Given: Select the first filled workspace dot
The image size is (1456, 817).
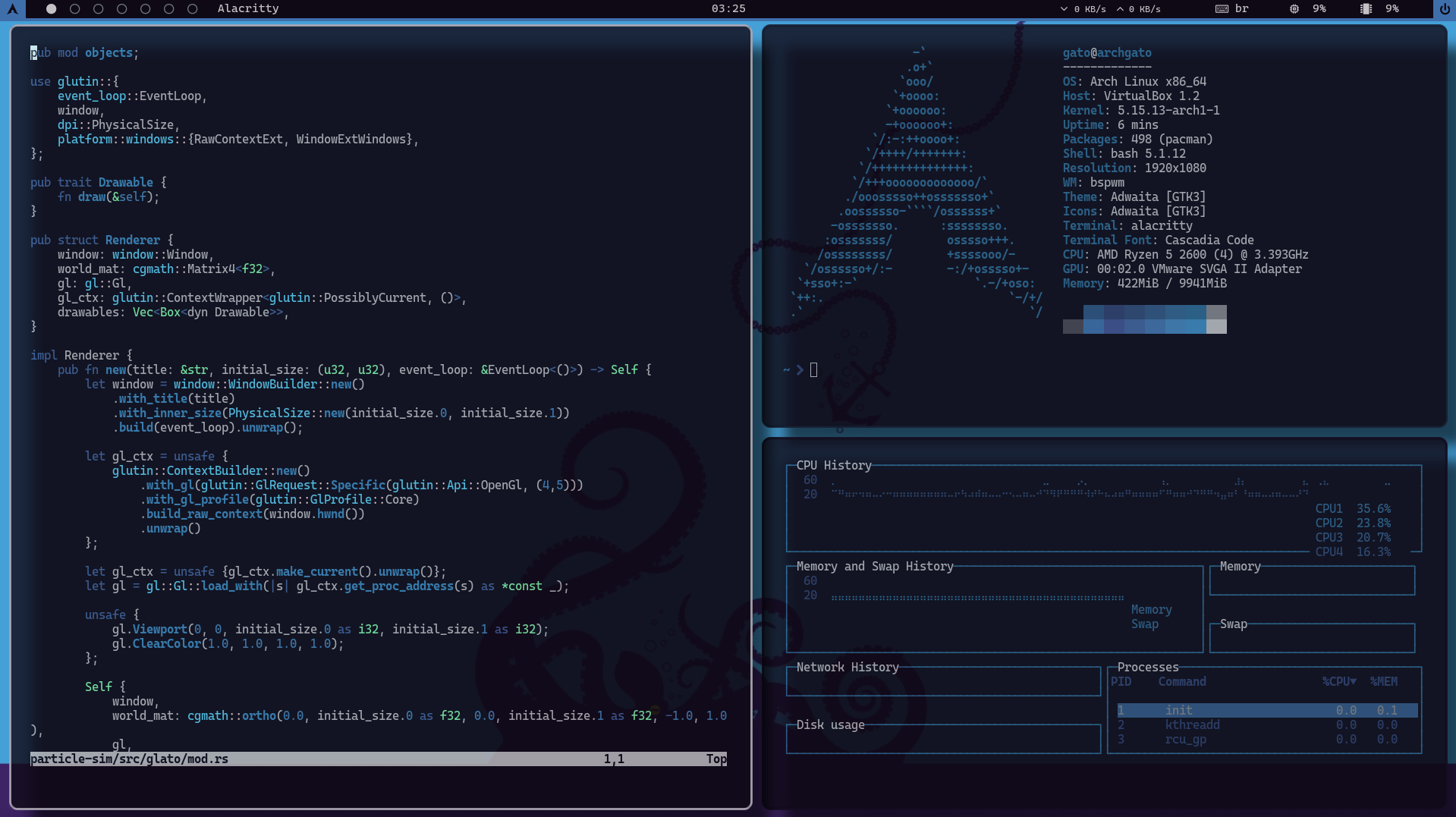Looking at the screenshot, I should pos(51,9).
